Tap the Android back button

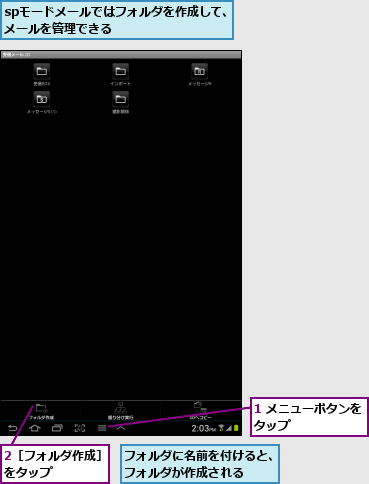click(13, 428)
